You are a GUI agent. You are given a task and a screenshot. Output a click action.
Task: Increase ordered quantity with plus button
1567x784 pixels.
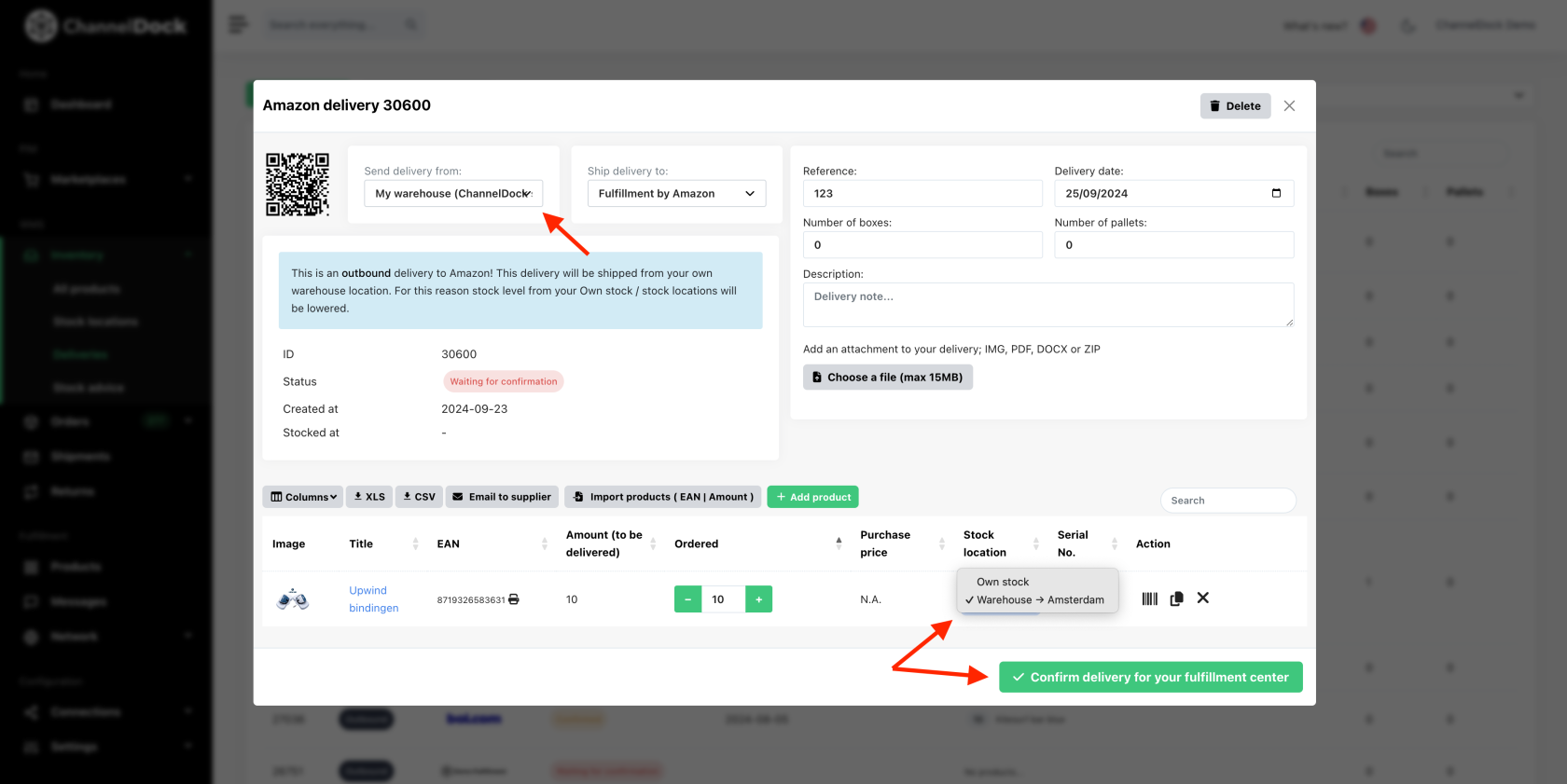pyautogui.click(x=758, y=598)
